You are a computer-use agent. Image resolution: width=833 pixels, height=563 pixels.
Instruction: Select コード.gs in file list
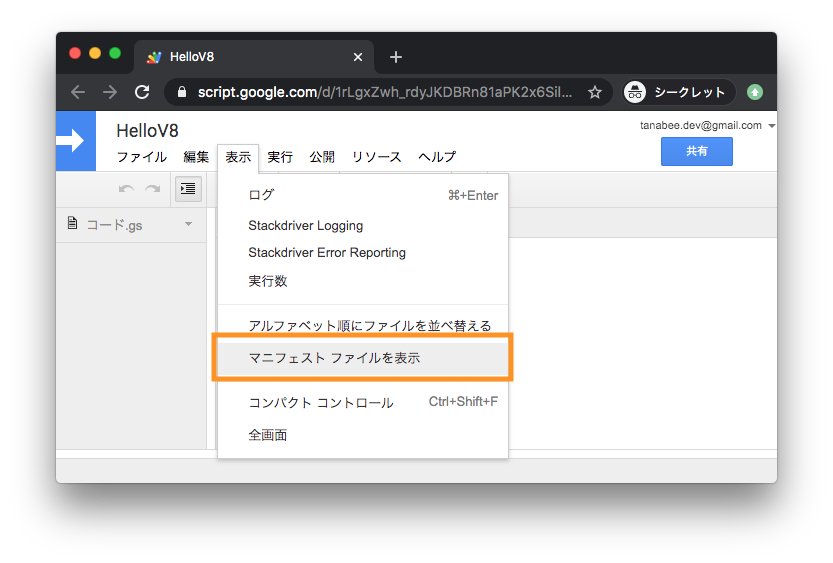131,225
